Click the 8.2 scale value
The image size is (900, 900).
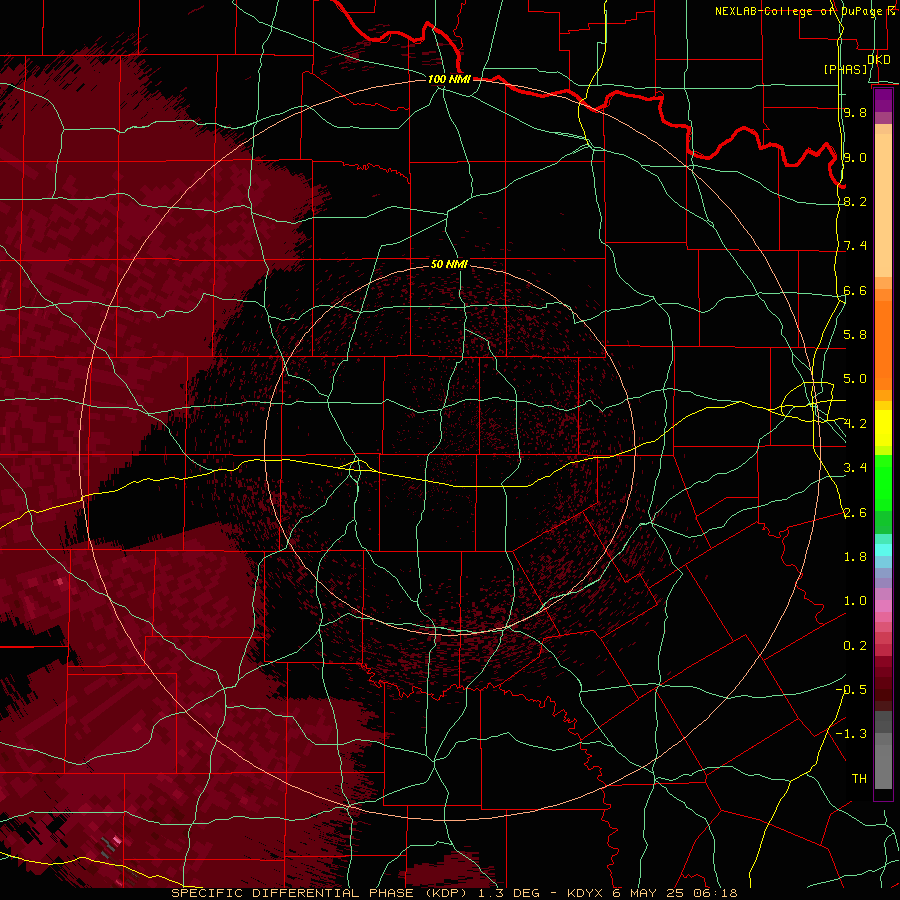(x=855, y=201)
